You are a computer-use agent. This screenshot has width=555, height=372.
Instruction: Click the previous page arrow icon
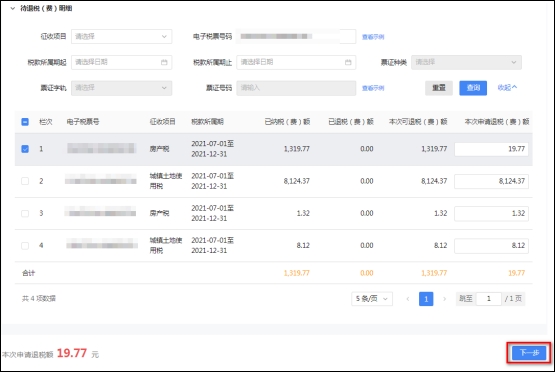click(x=408, y=299)
